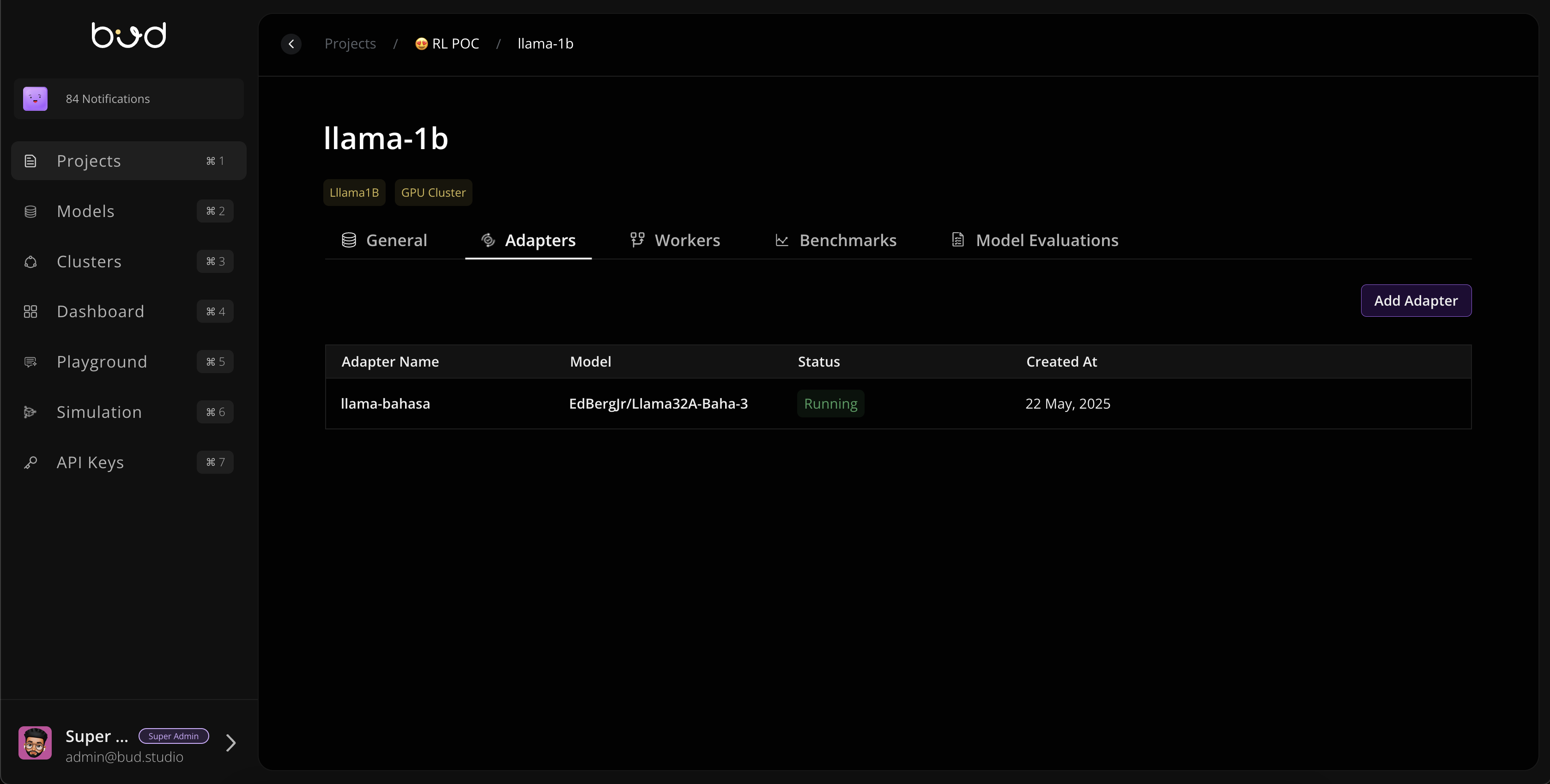Expand the user profile with the right chevron
Viewport: 1550px width, 784px height.
click(231, 742)
